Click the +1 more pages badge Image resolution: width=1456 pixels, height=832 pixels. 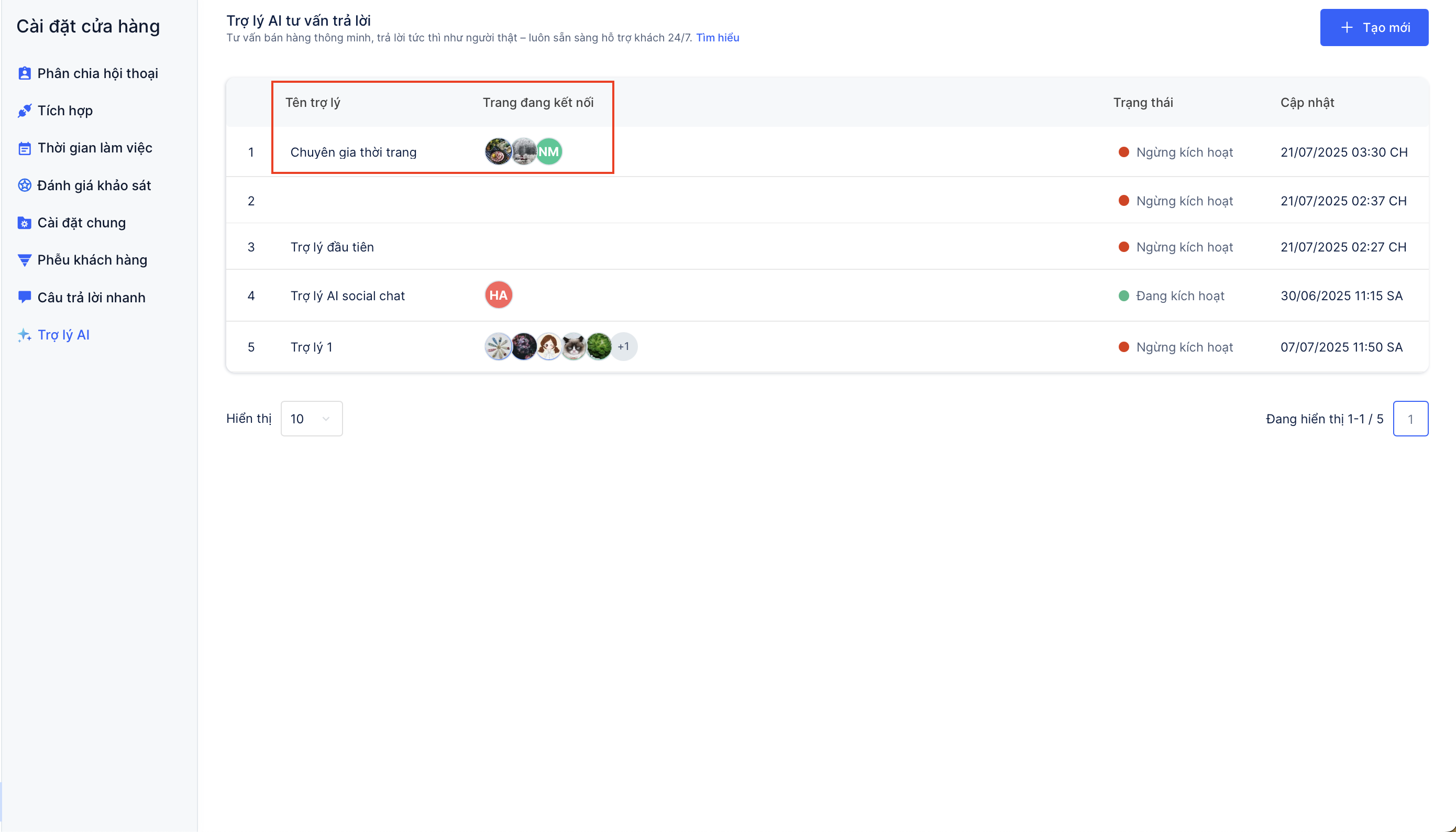624,346
